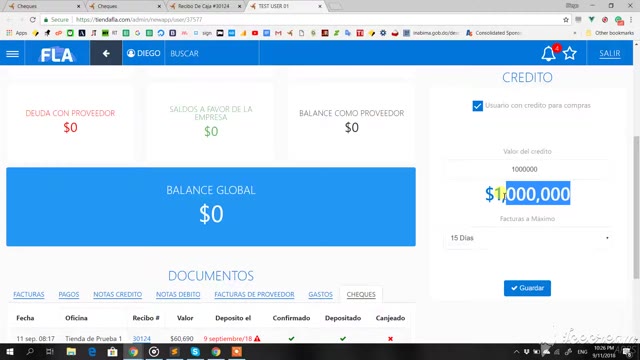
Task: Open Microsoft Store from taskbar
Action: [x=113, y=351]
